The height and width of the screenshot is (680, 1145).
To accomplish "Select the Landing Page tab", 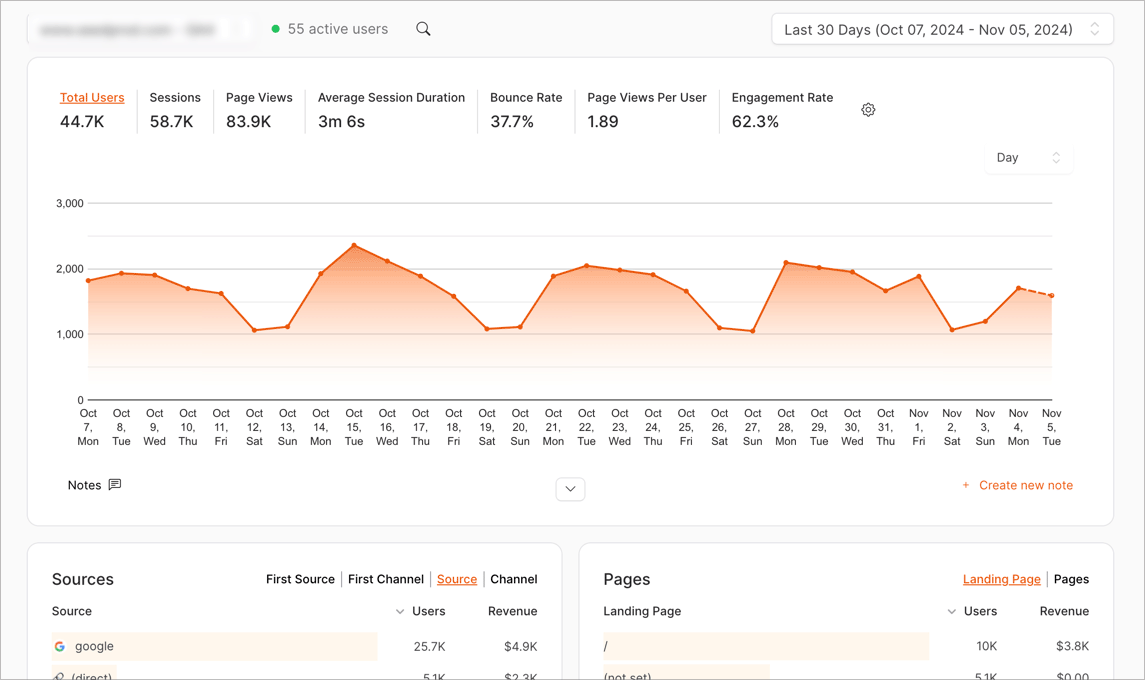I will coord(1001,579).
